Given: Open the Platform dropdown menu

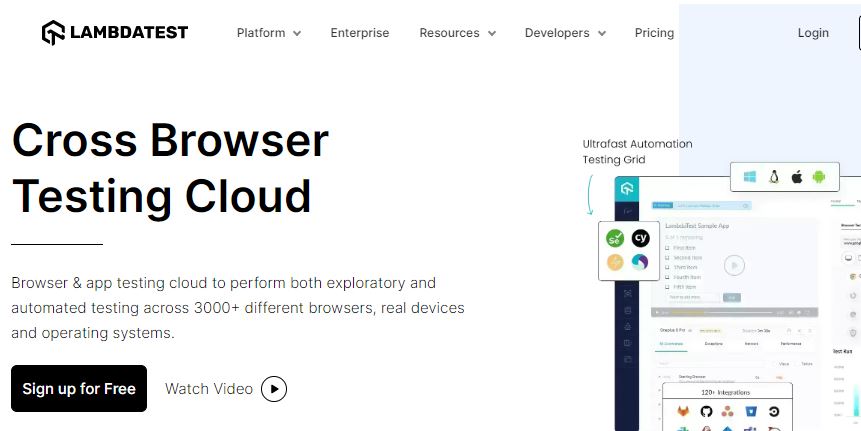Looking at the screenshot, I should [269, 33].
